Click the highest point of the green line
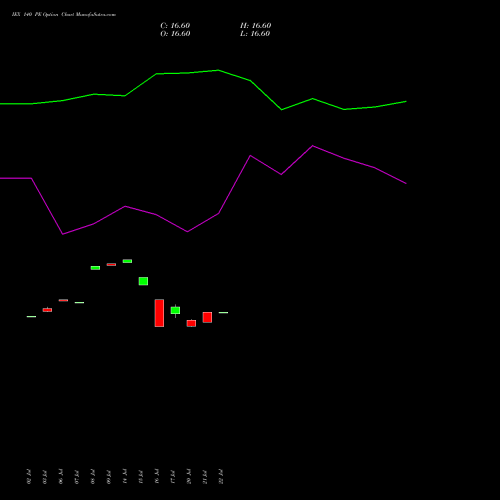Image resolution: width=500 pixels, height=500 pixels. [218, 70]
